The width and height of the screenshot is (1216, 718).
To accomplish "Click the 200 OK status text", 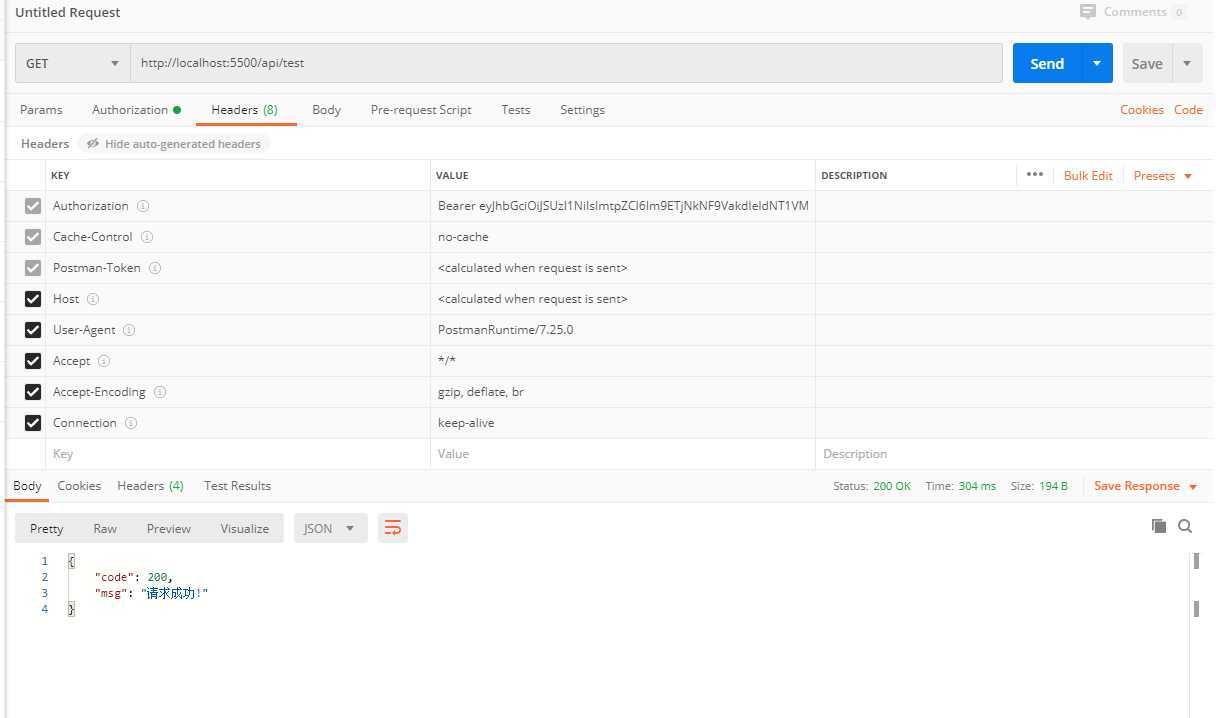I will tap(891, 486).
